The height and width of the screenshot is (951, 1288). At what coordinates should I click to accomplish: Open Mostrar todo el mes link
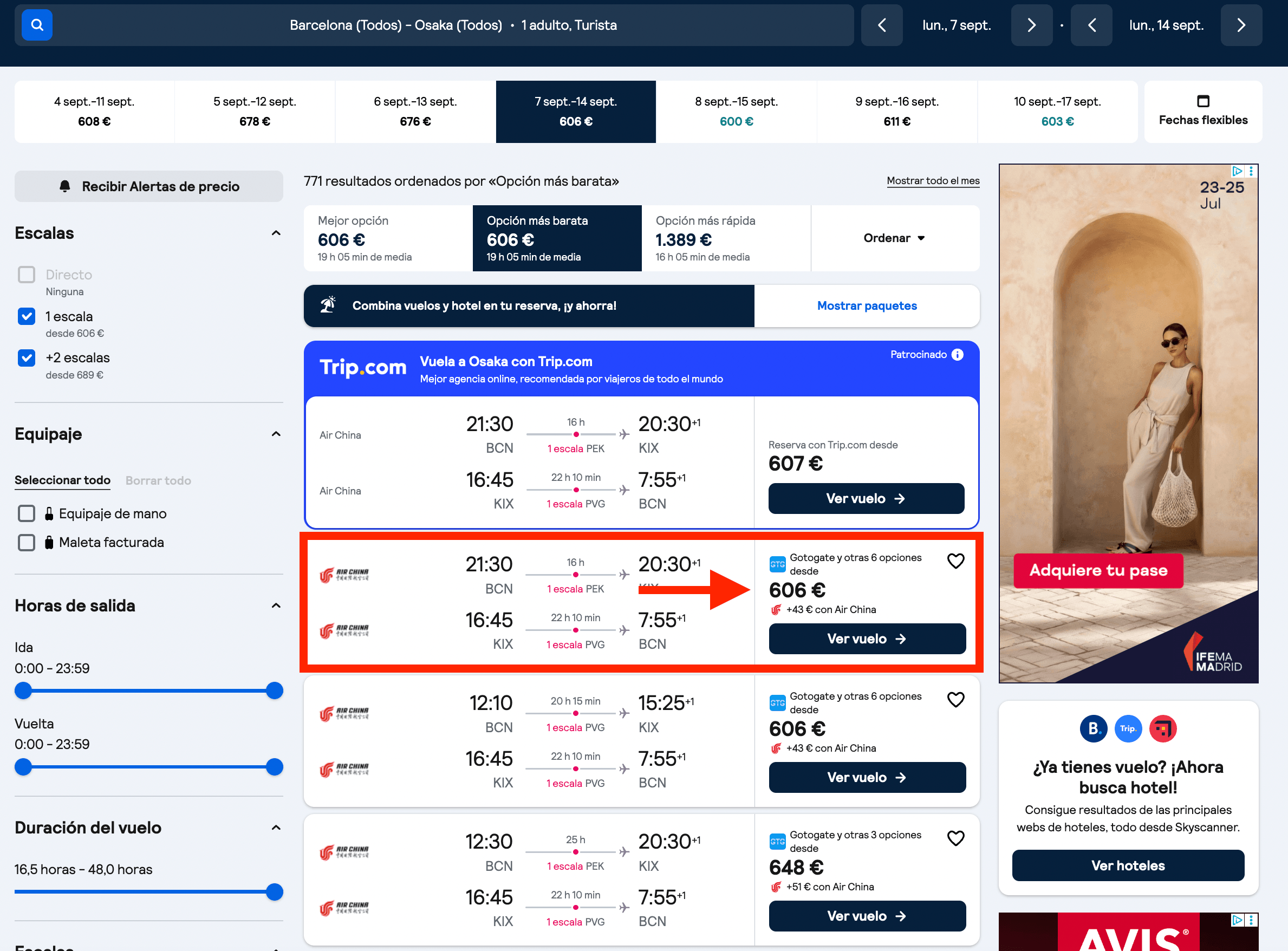coord(933,181)
